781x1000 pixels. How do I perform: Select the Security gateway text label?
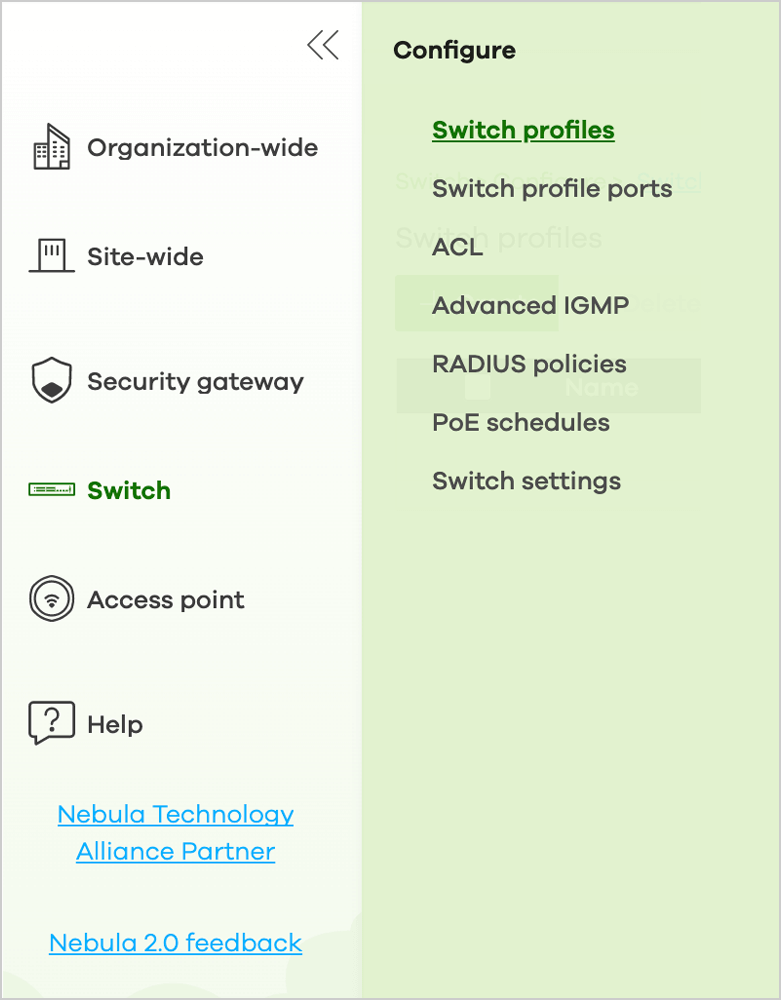pos(196,381)
